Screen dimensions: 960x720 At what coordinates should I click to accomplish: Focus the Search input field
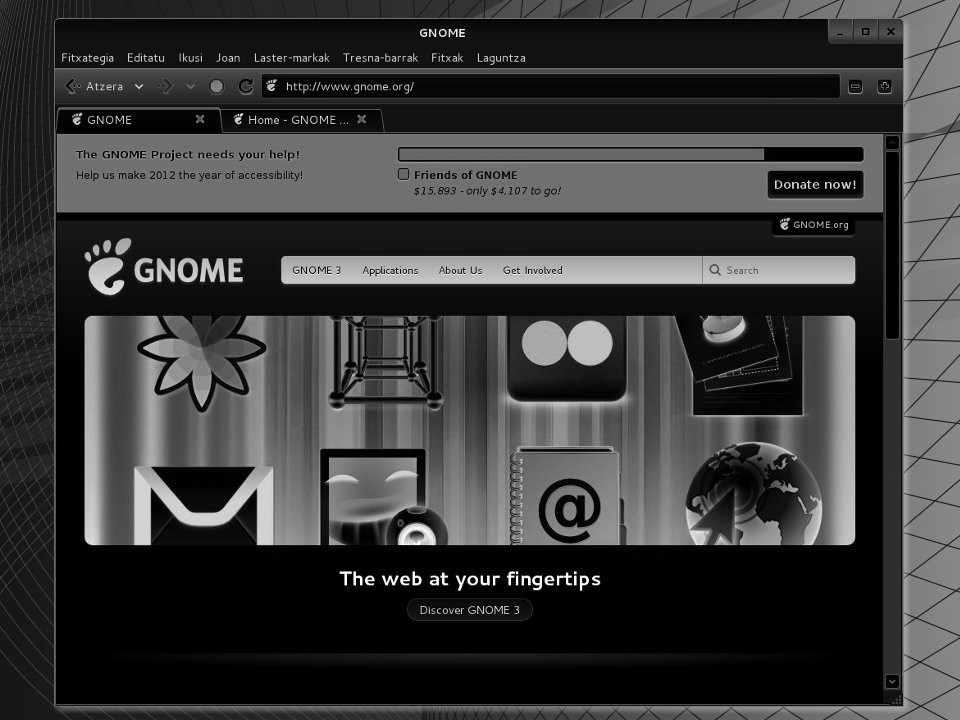coord(778,270)
